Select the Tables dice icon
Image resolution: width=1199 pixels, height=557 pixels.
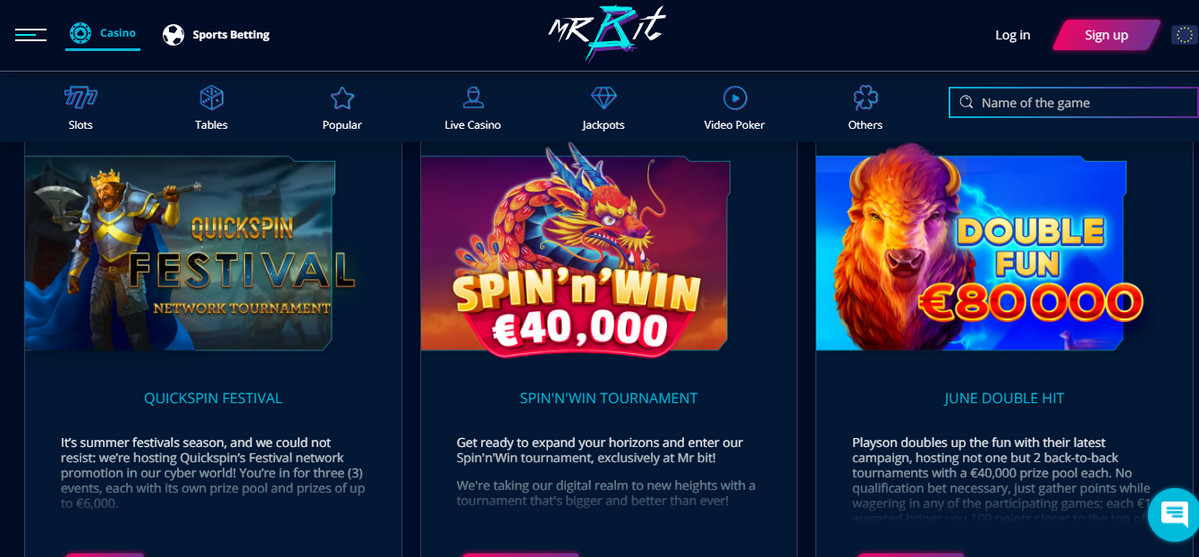coord(211,98)
